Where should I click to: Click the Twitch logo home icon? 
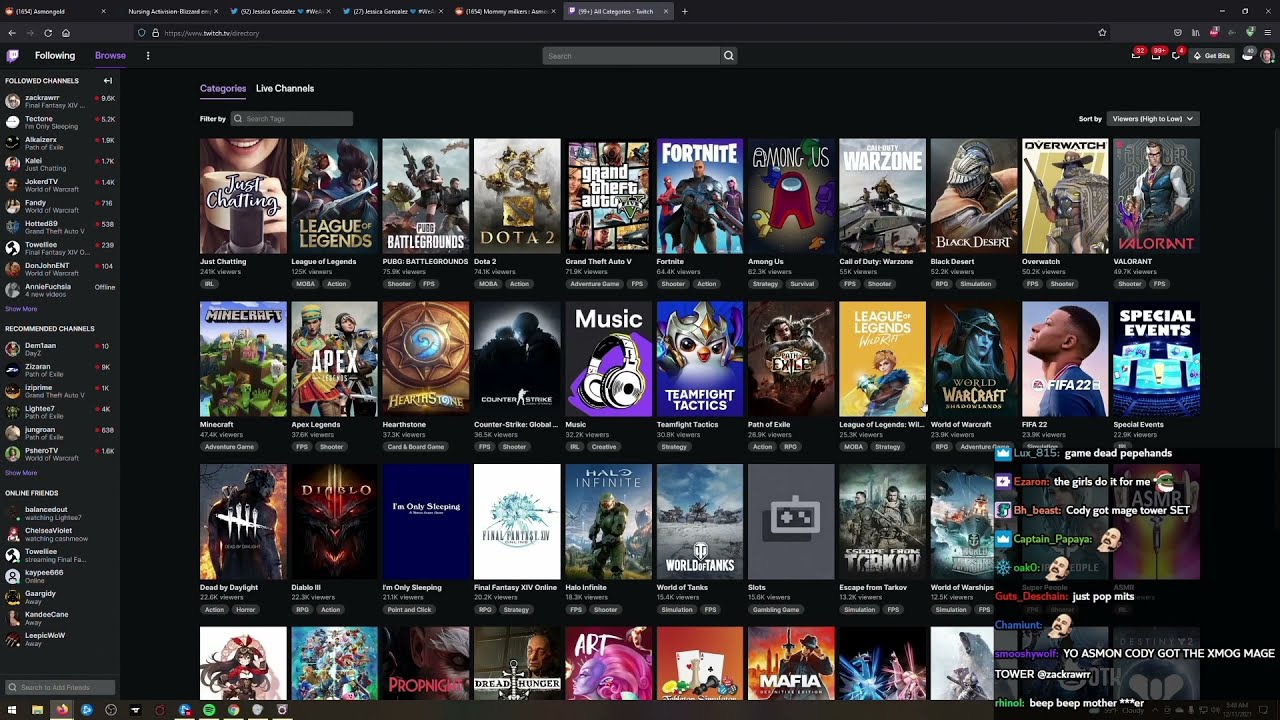(x=12, y=56)
